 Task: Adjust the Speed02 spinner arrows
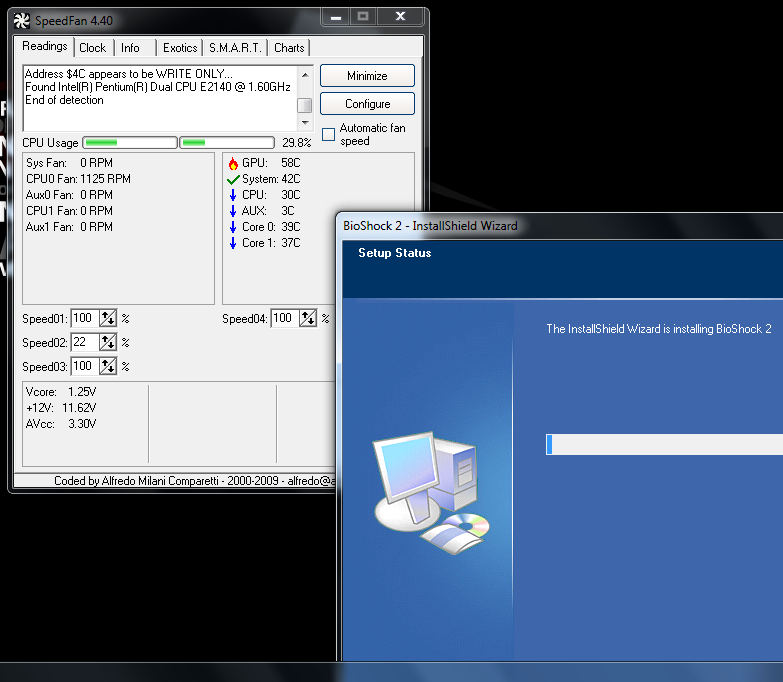(108, 342)
